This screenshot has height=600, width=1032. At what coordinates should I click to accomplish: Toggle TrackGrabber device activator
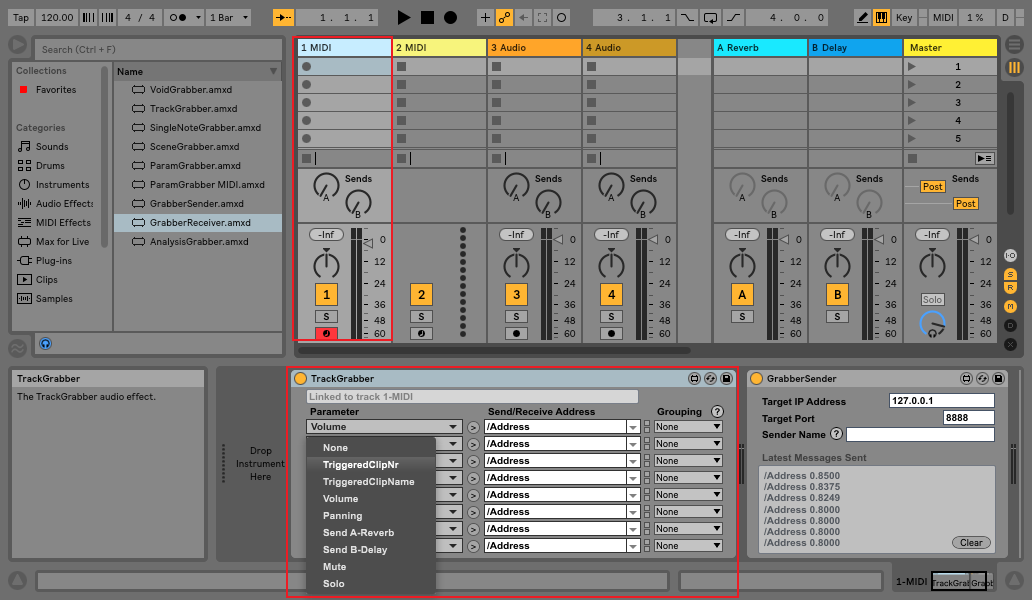coord(301,378)
